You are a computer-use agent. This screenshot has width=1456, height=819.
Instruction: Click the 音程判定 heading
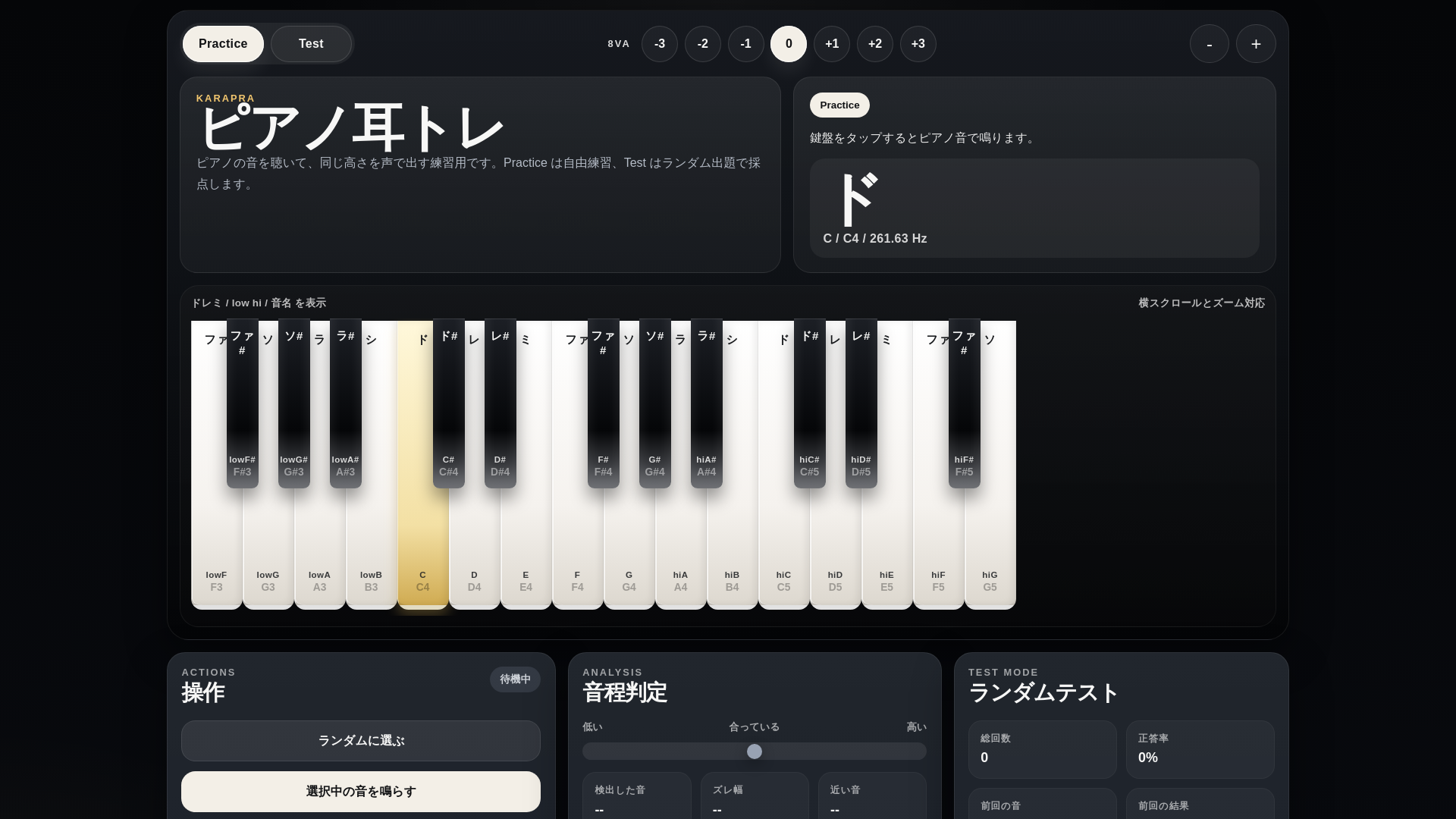pyautogui.click(x=625, y=693)
